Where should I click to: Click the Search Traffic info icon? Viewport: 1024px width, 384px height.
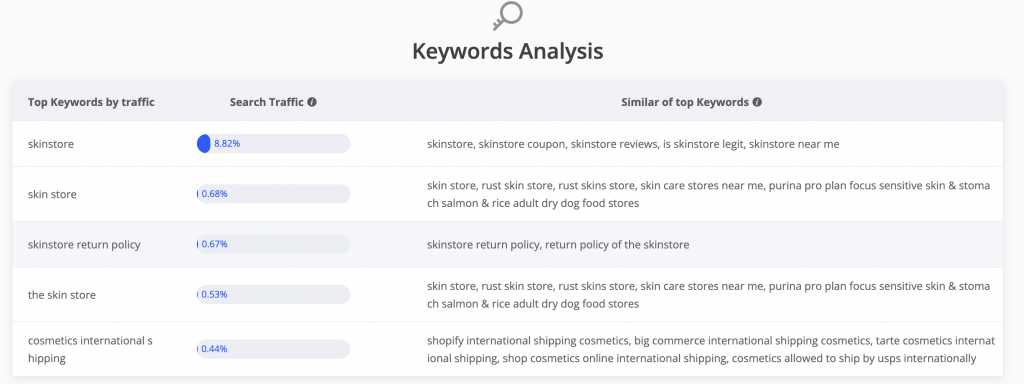point(312,103)
